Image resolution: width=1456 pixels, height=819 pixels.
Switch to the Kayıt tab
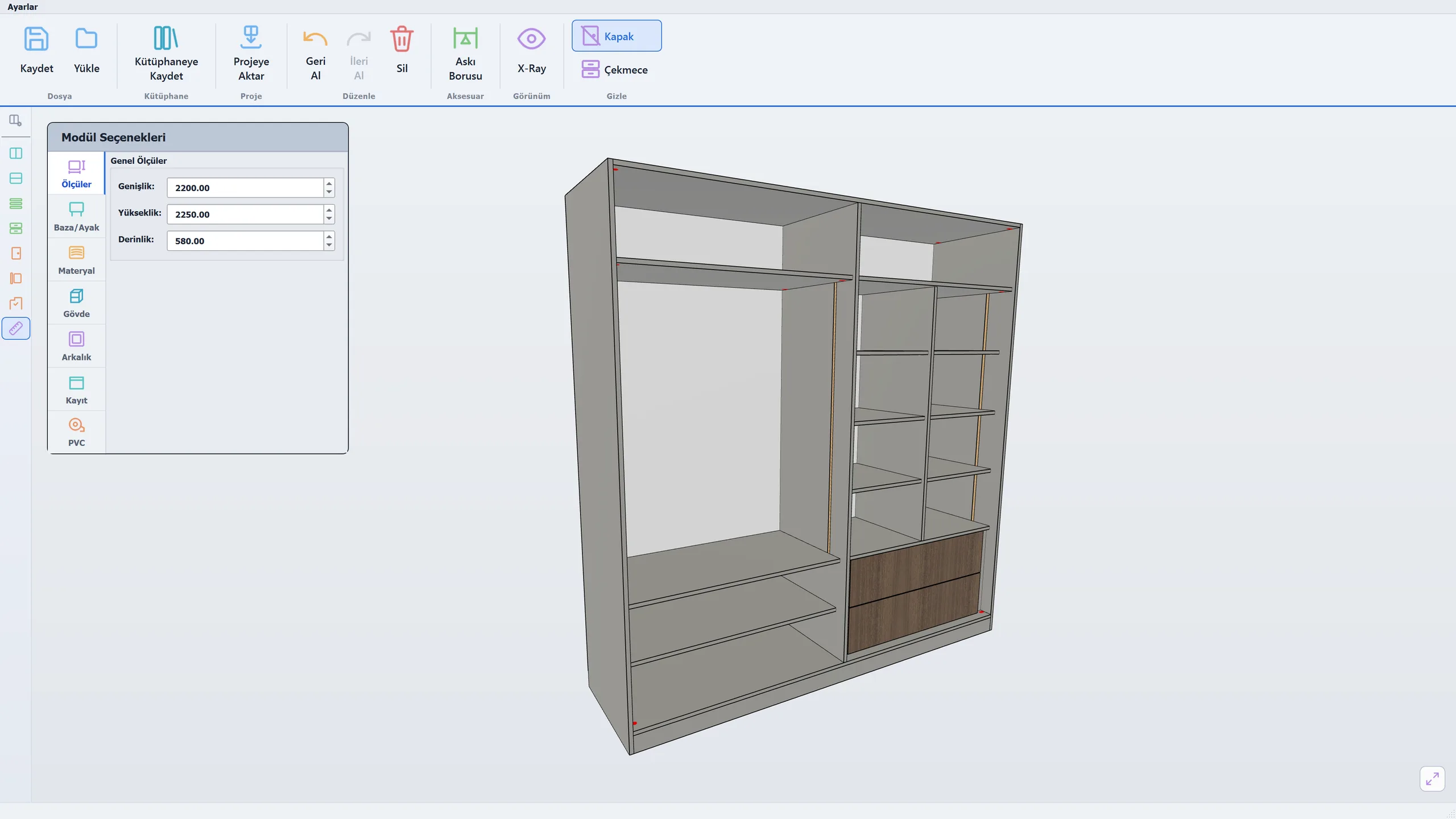tap(76, 390)
